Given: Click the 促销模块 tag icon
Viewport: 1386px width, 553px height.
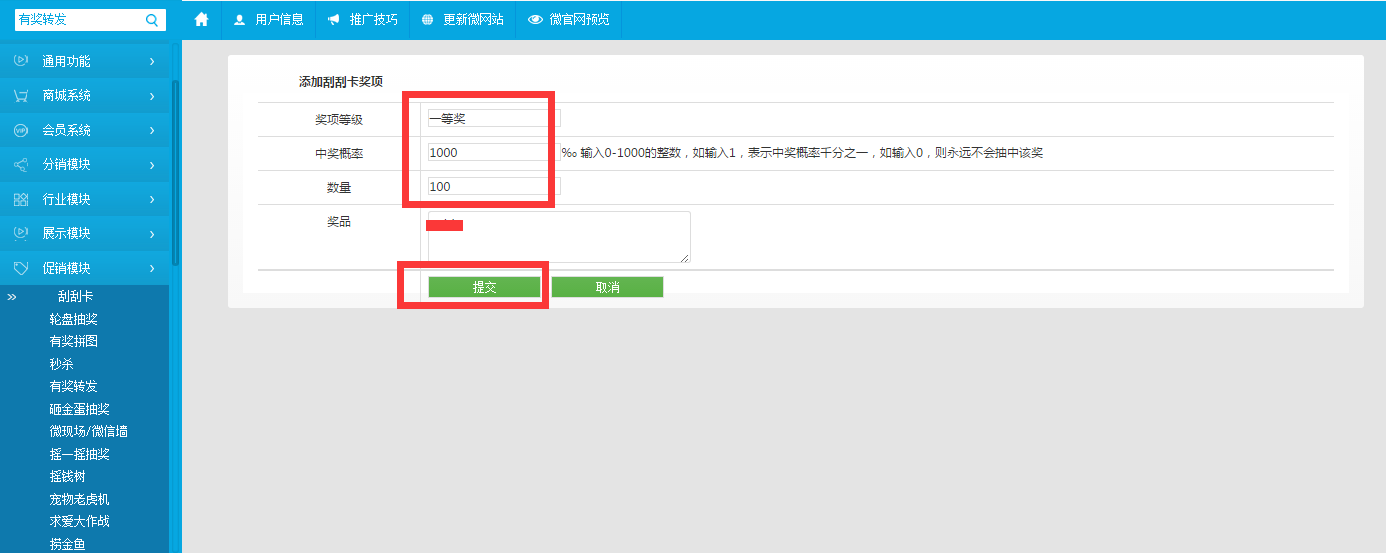Looking at the screenshot, I should (21, 268).
